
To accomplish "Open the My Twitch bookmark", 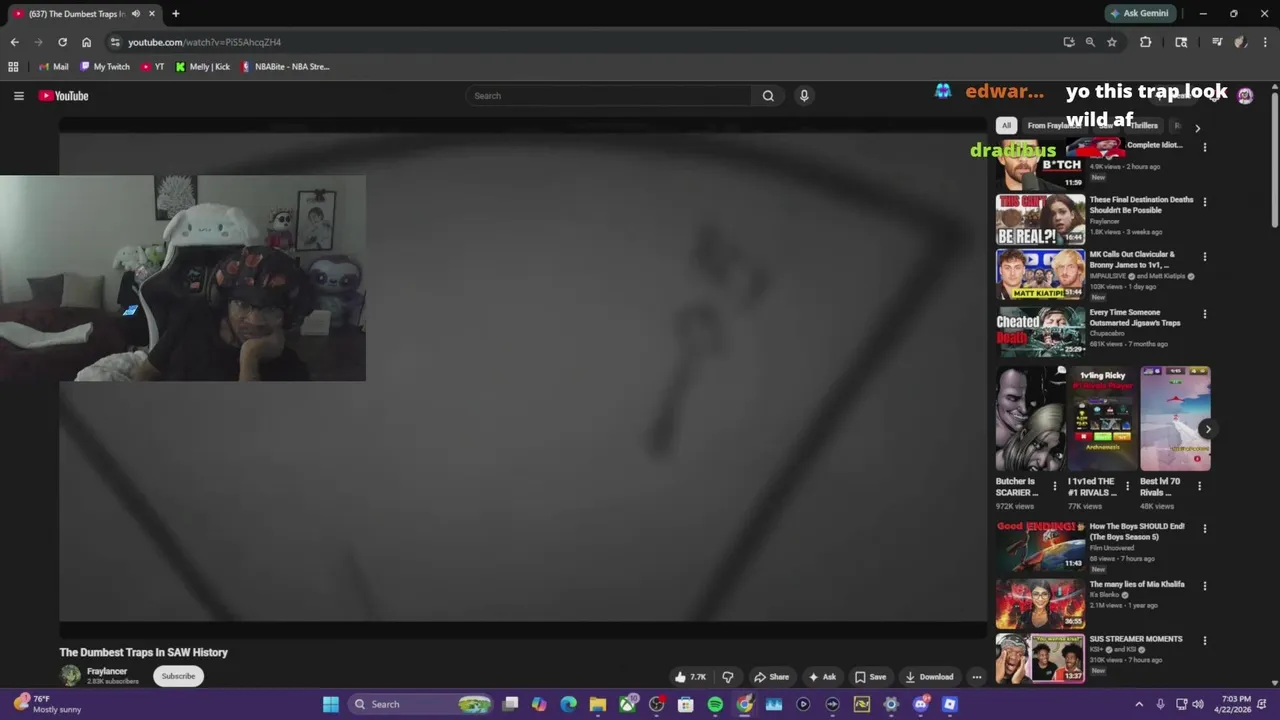I will pos(105,67).
